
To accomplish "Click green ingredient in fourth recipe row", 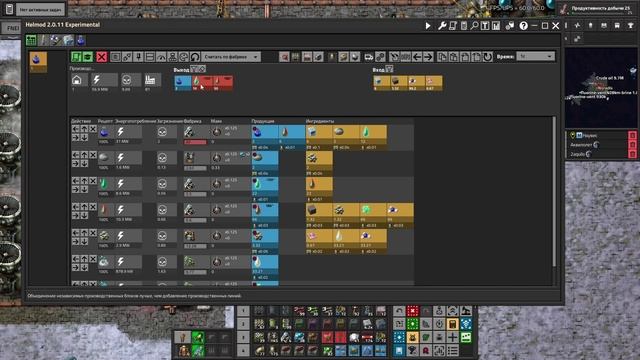I will [367, 210].
